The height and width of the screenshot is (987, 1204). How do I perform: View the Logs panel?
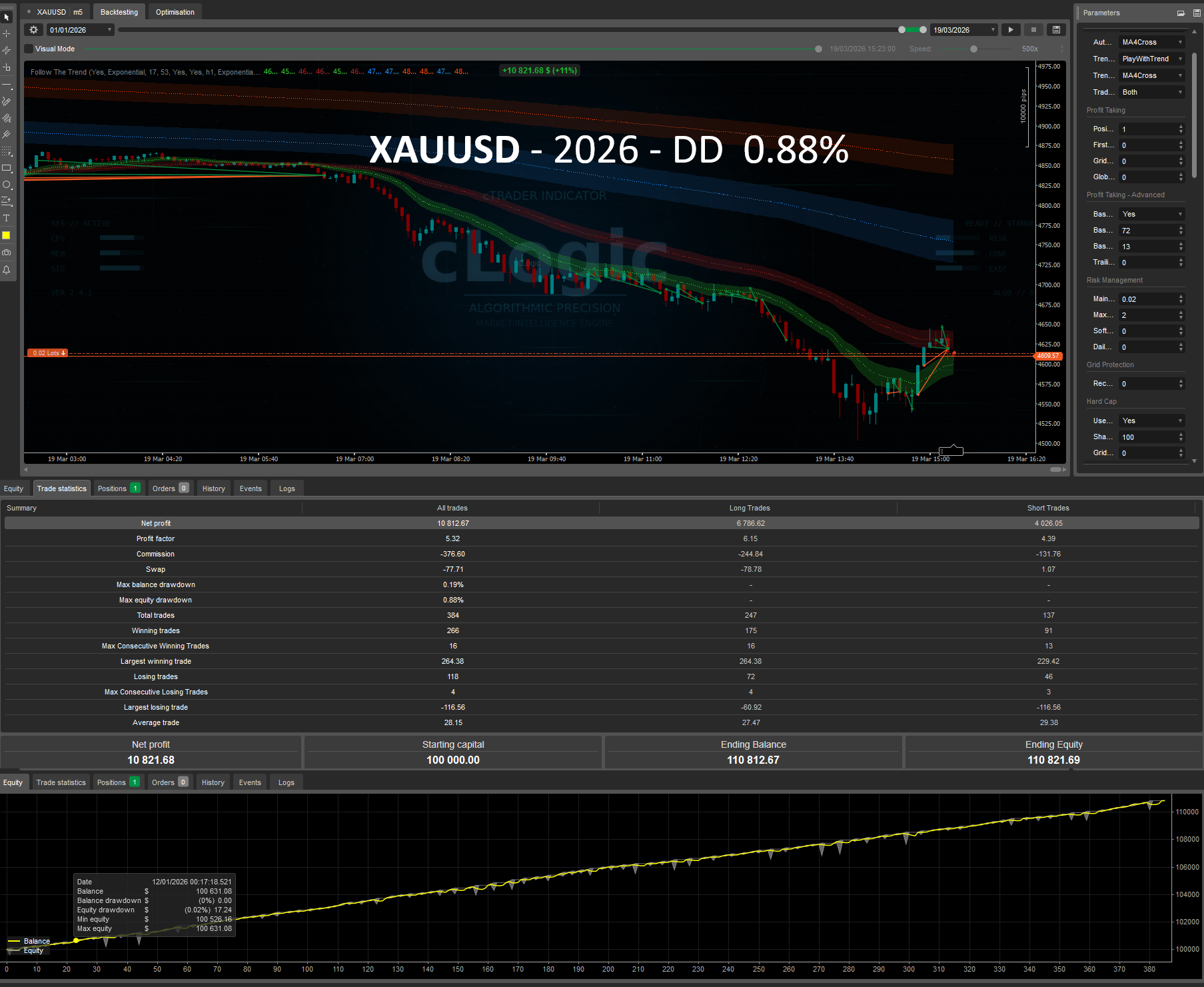pos(287,488)
